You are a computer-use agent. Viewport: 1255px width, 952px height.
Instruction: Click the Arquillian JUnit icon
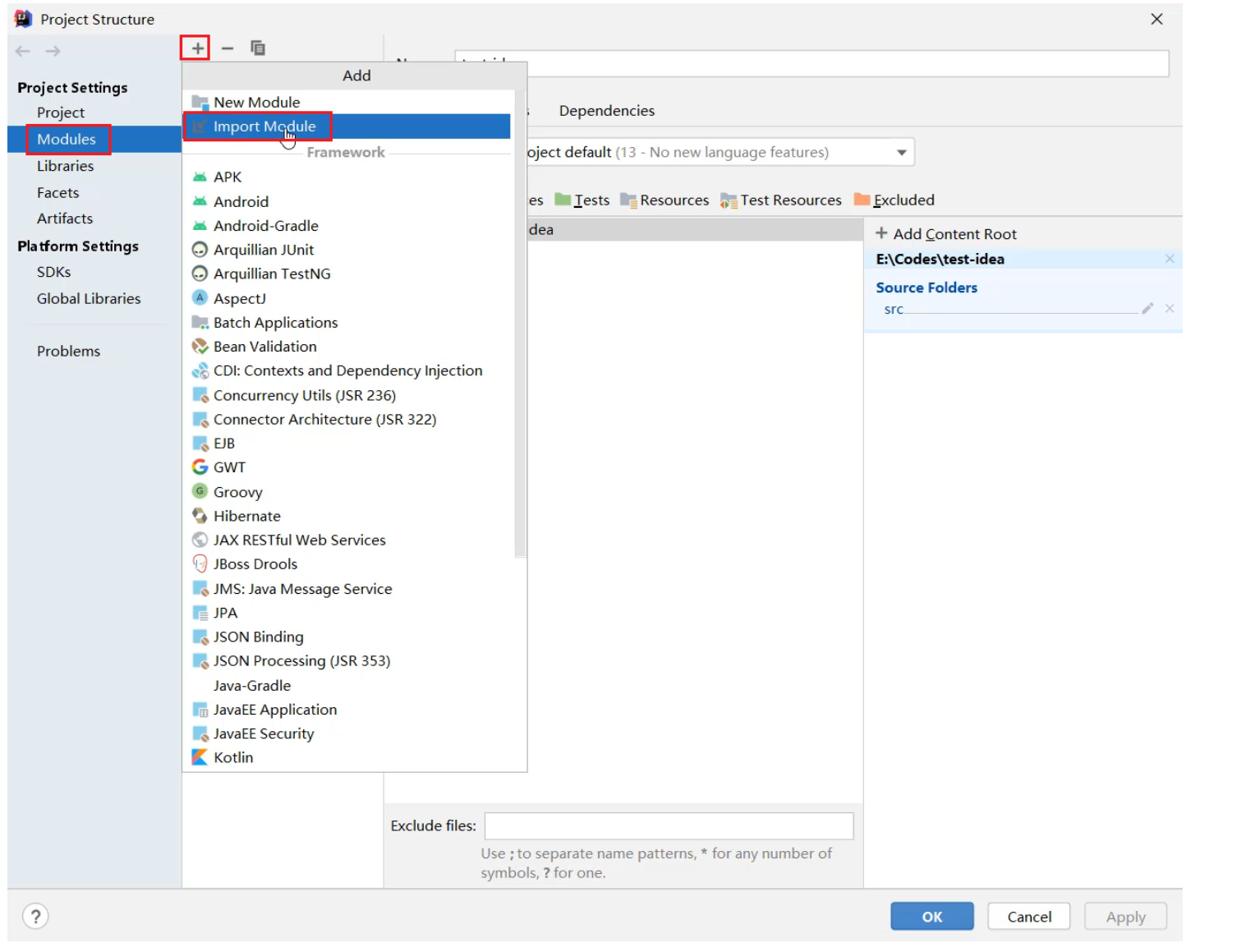click(200, 250)
